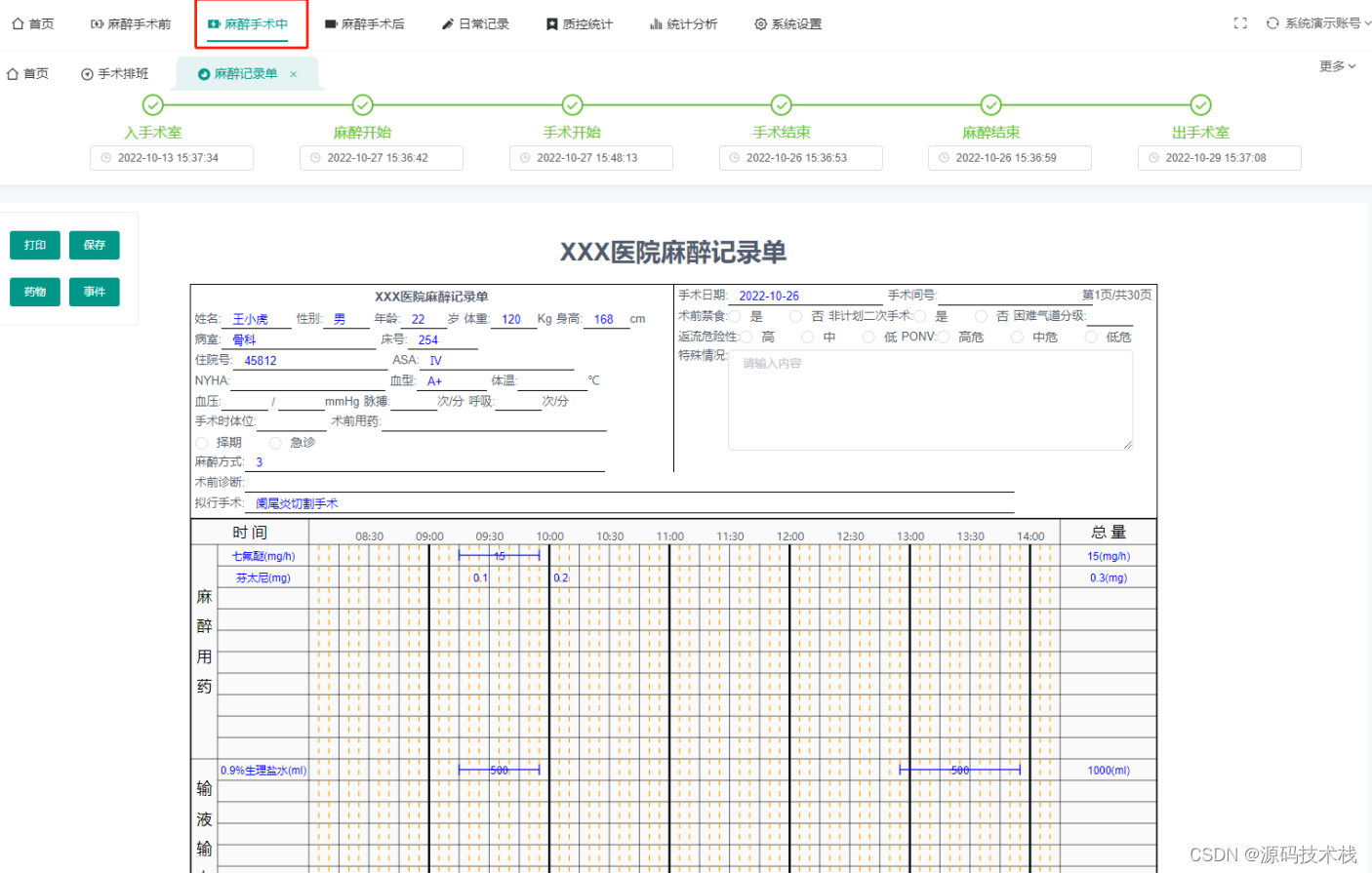Click the 病室 field showing 骨科
Image resolution: width=1372 pixels, height=873 pixels.
[299, 339]
